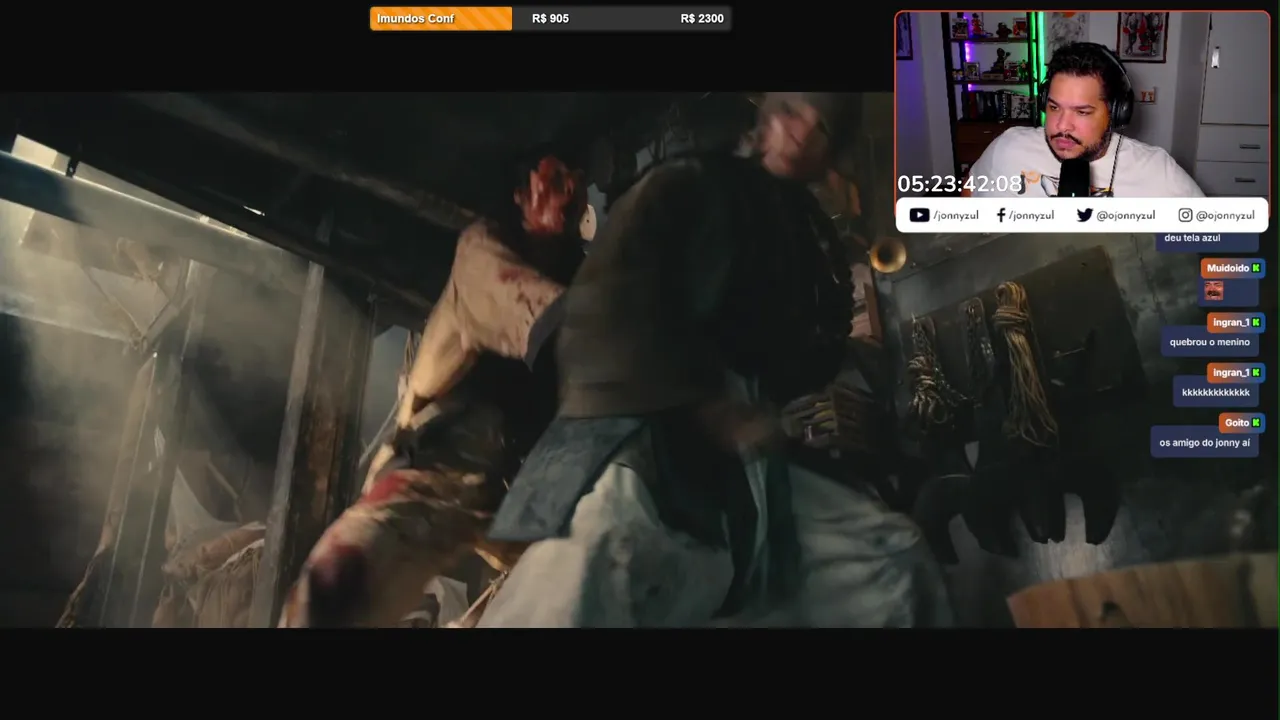Click the green badge next to Goito

coord(1256,423)
